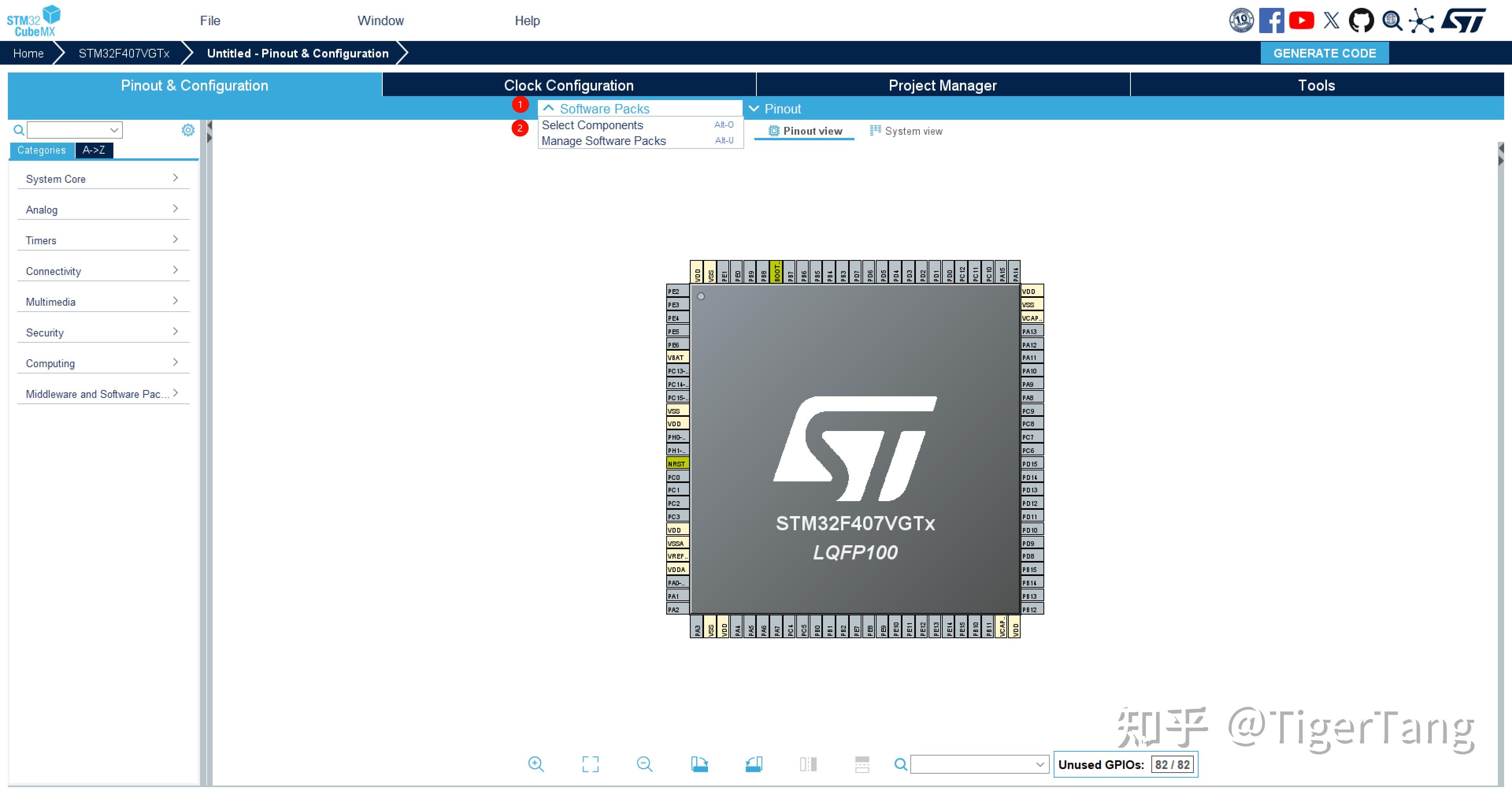Image resolution: width=1512 pixels, height=795 pixels.
Task: Toggle the A->Z sorting tab
Action: [94, 150]
